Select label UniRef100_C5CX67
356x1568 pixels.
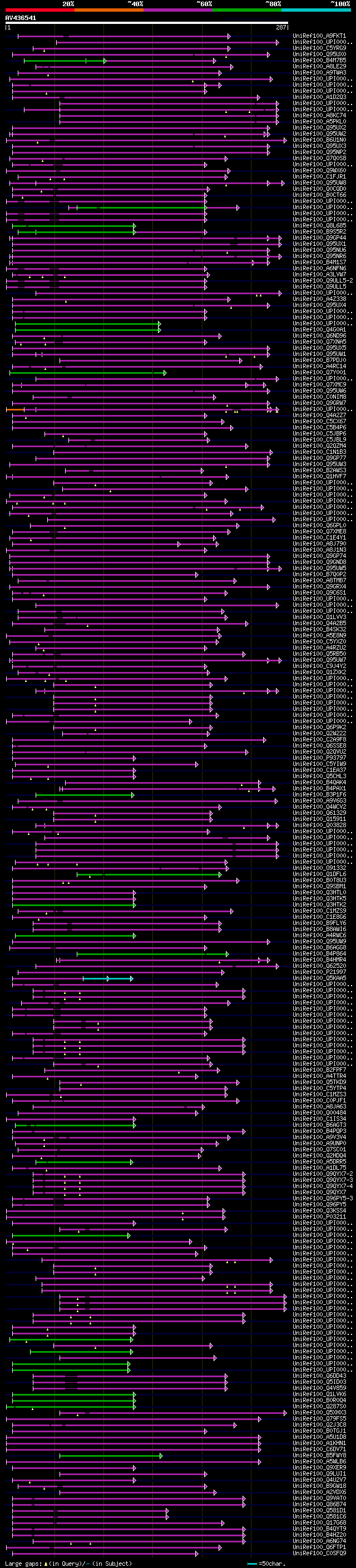coord(319,421)
